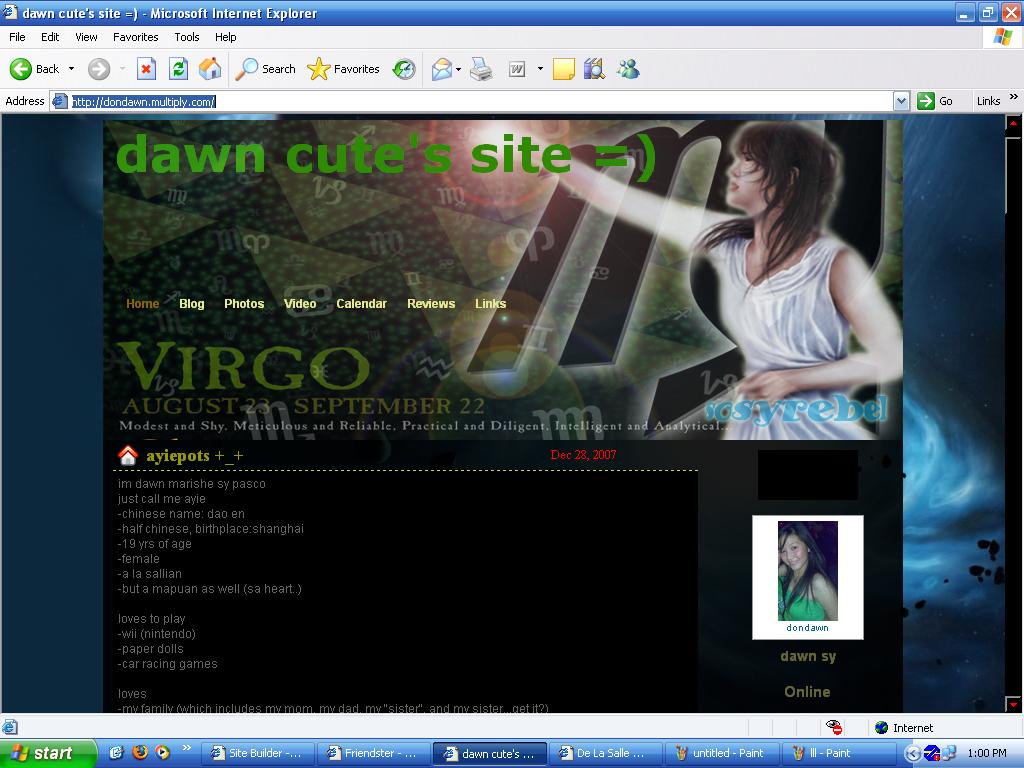Switch to Friendster taskbar window
Screen dimensions: 1024x768
click(373, 753)
